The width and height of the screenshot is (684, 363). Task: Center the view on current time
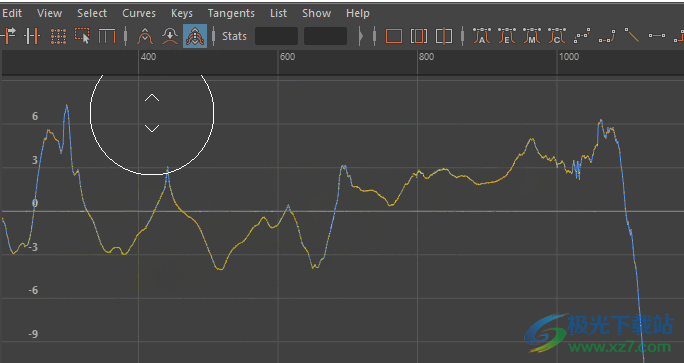click(444, 36)
